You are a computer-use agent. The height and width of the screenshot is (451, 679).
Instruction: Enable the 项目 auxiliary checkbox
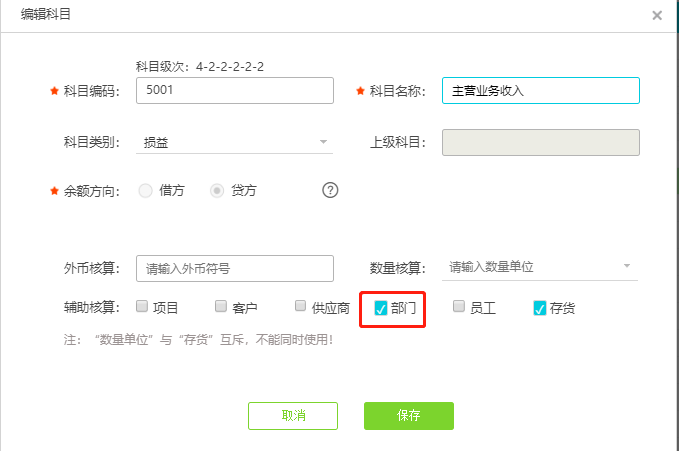coord(143,307)
